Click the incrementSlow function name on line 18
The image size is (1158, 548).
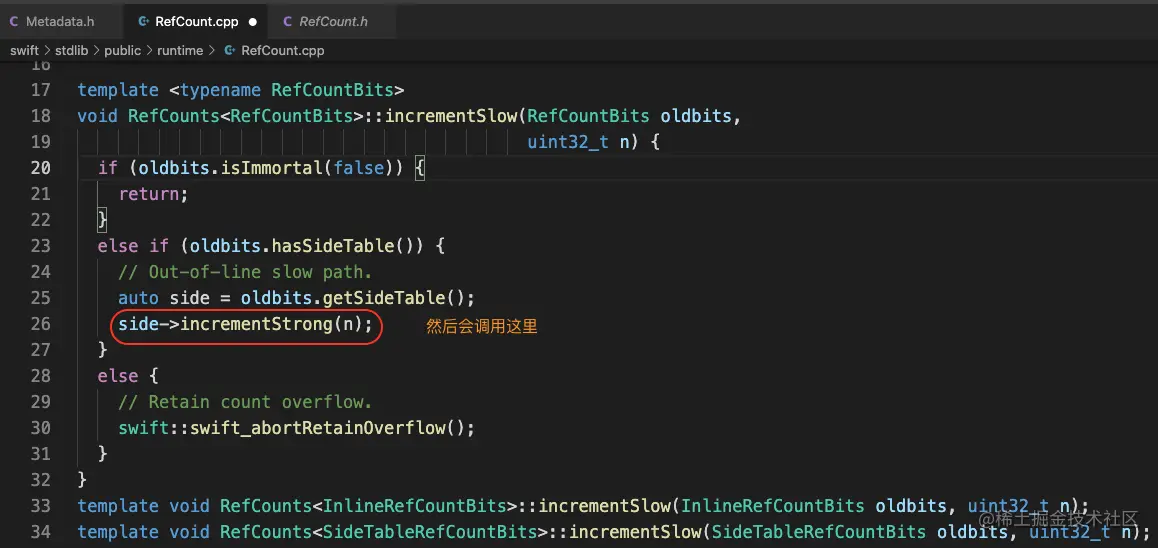(452, 116)
